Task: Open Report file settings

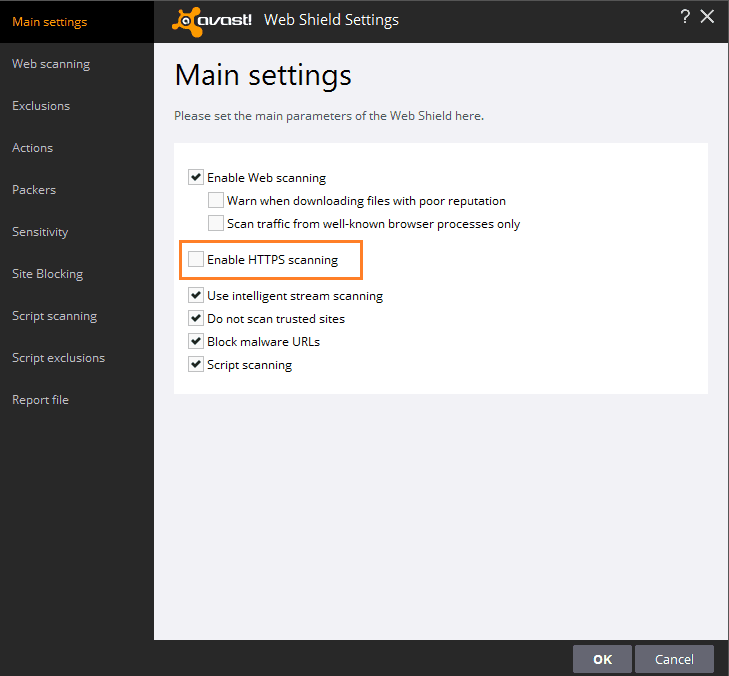Action: (x=77, y=400)
